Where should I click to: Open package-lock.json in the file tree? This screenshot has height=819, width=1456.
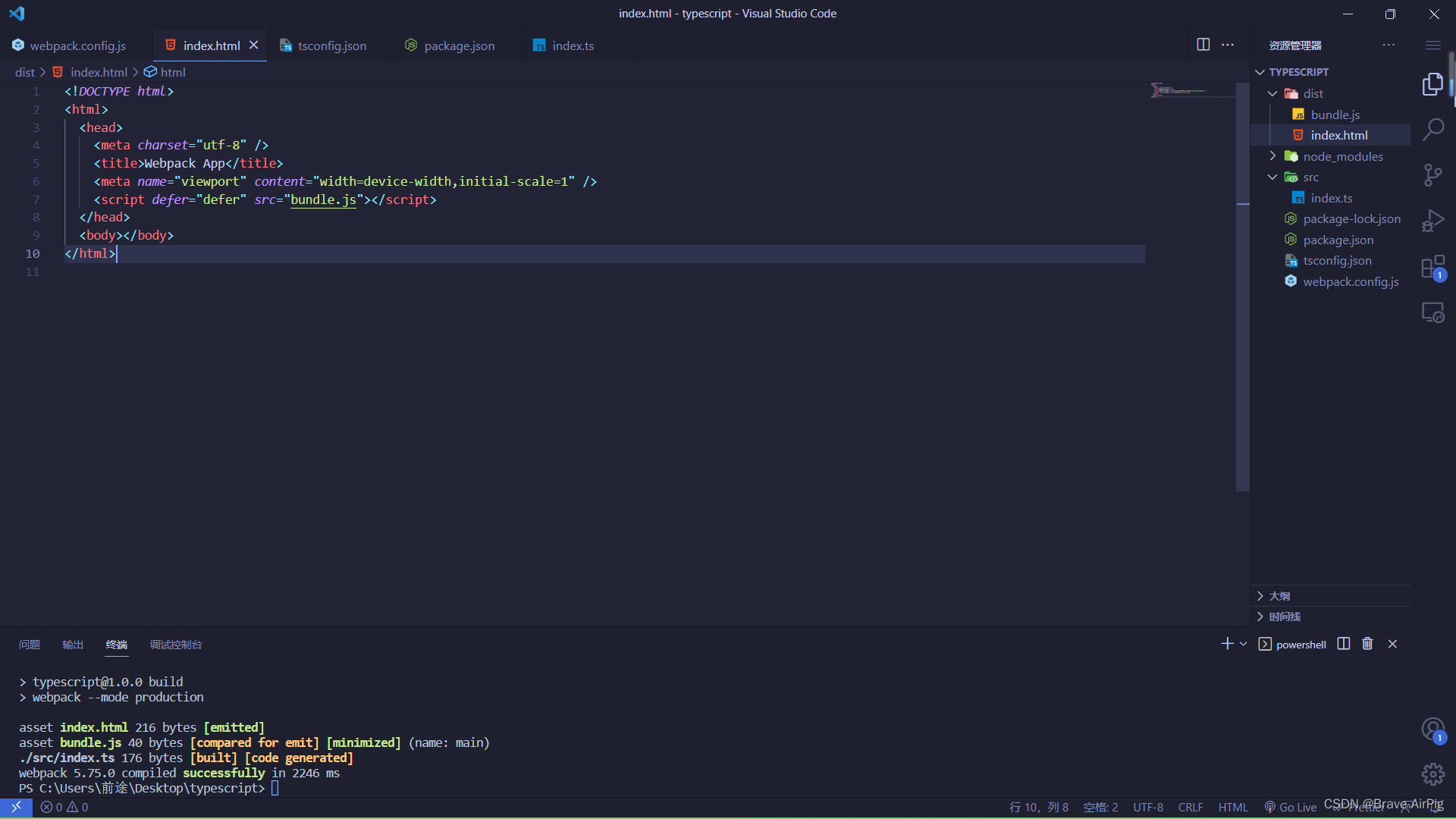click(1331, 219)
